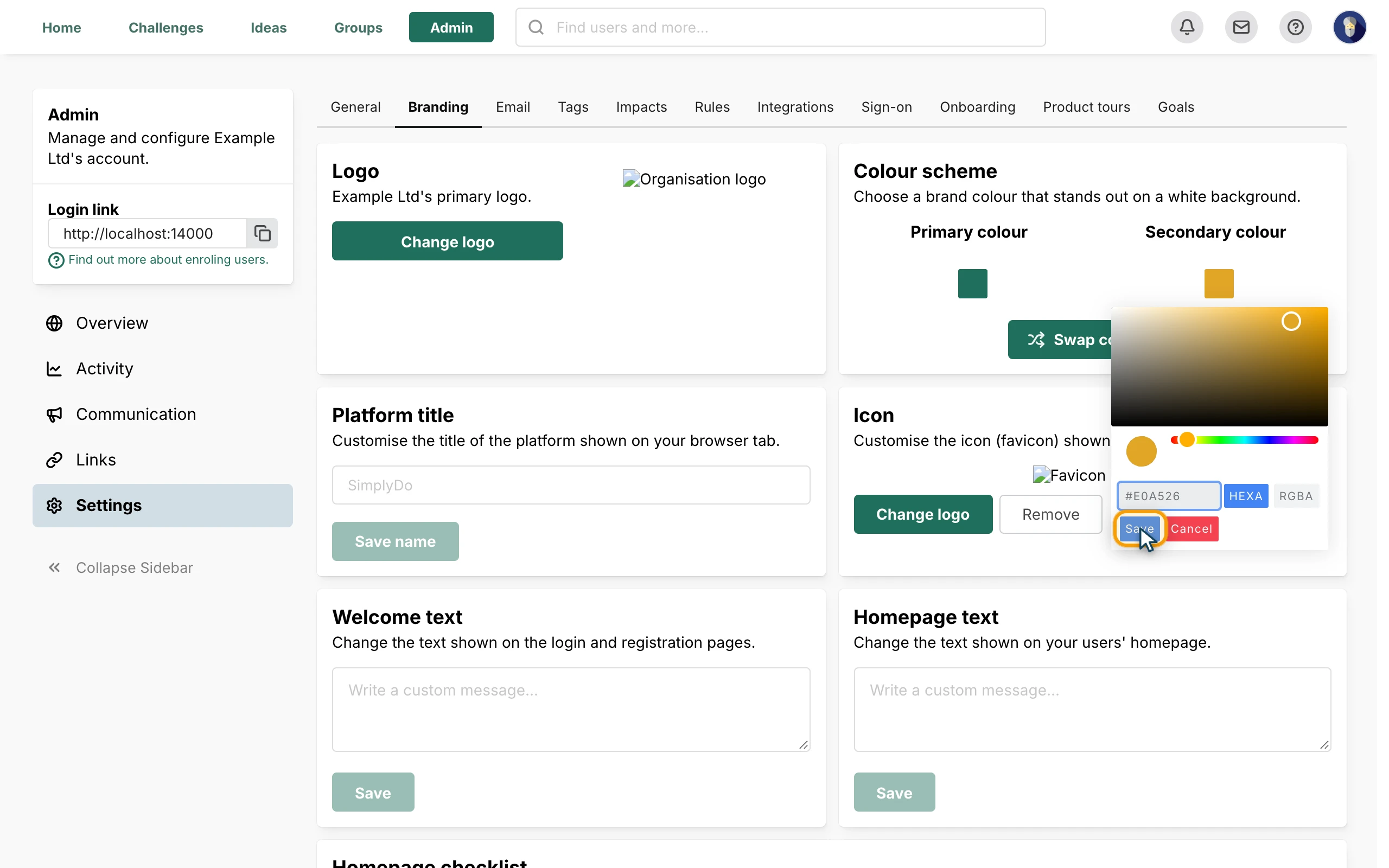1389x868 pixels.
Task: Open Activity in the sidebar
Action: coord(162,368)
